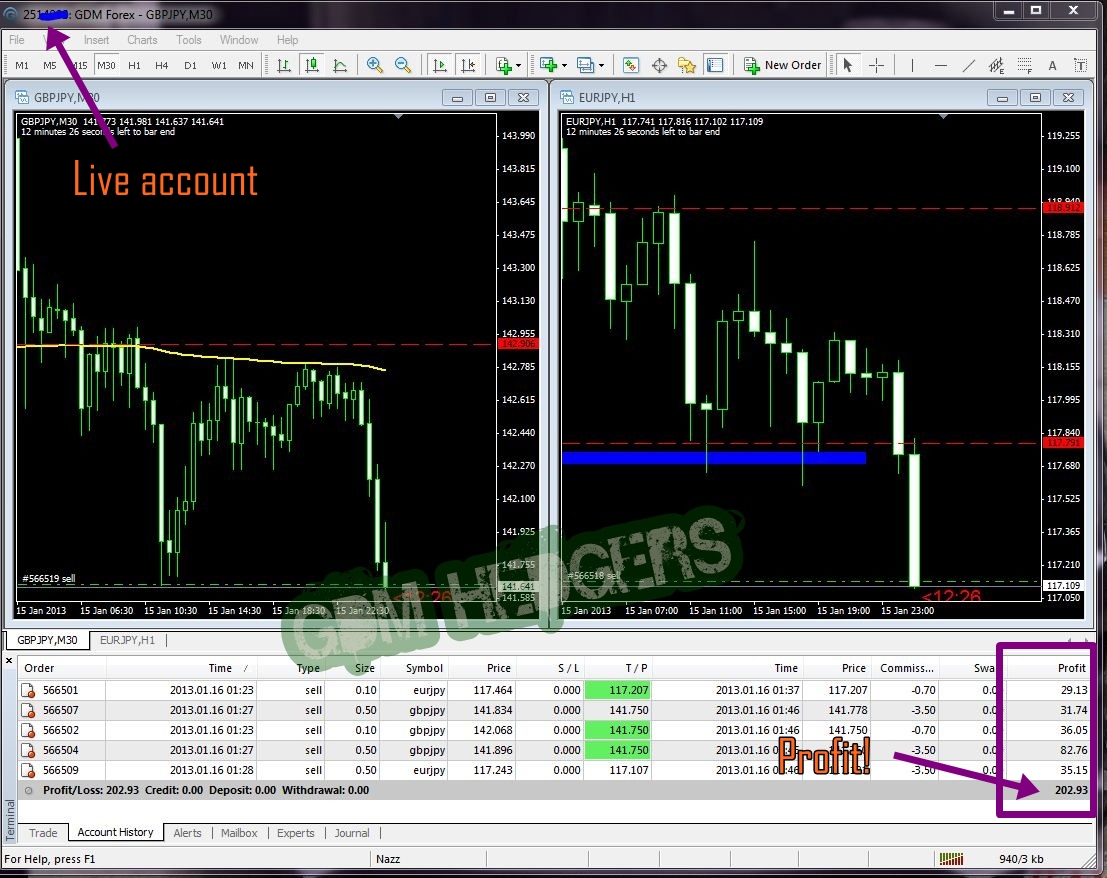Open the Charts menu
This screenshot has width=1107, height=878.
point(142,40)
